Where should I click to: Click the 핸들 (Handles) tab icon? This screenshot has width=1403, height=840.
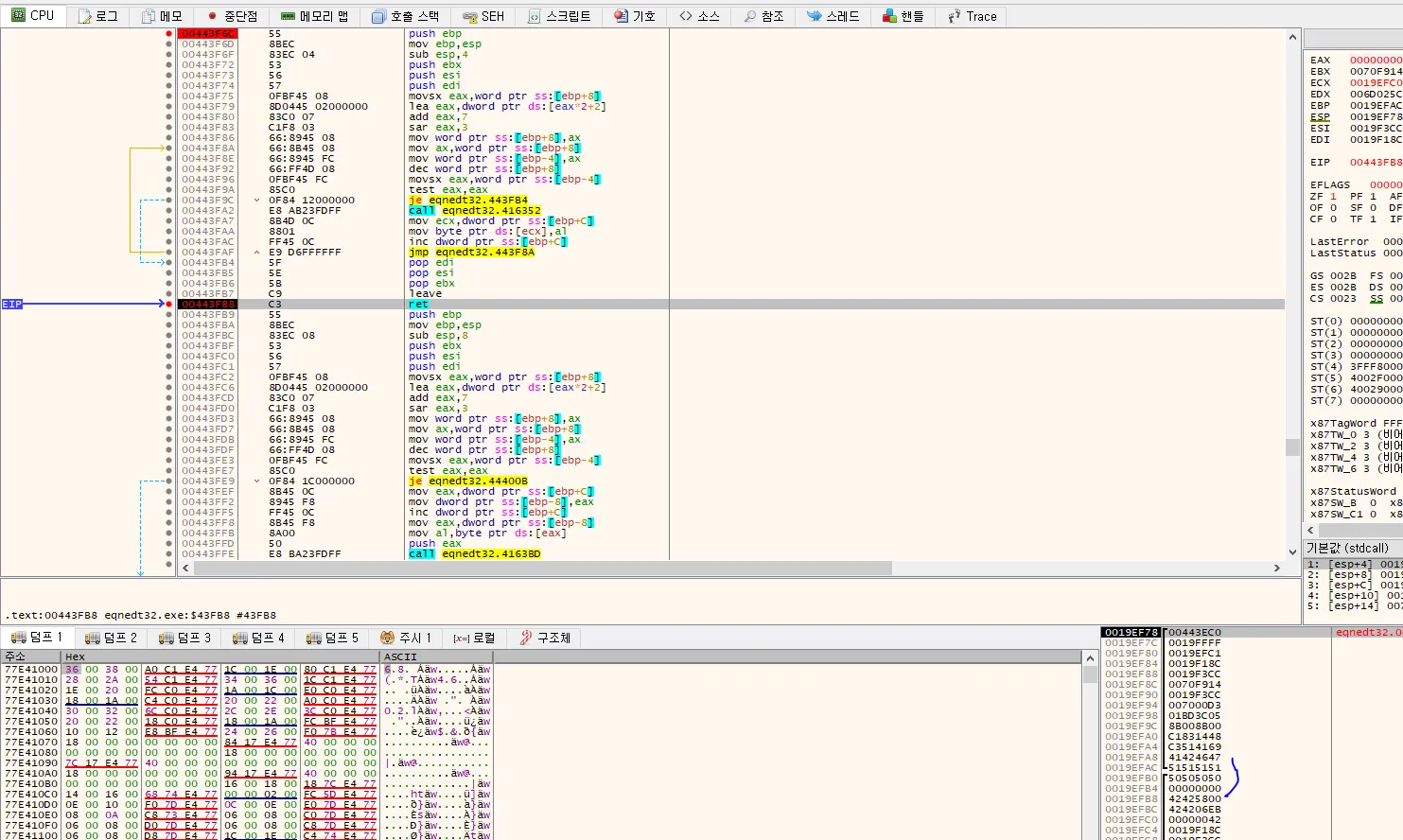click(x=889, y=16)
